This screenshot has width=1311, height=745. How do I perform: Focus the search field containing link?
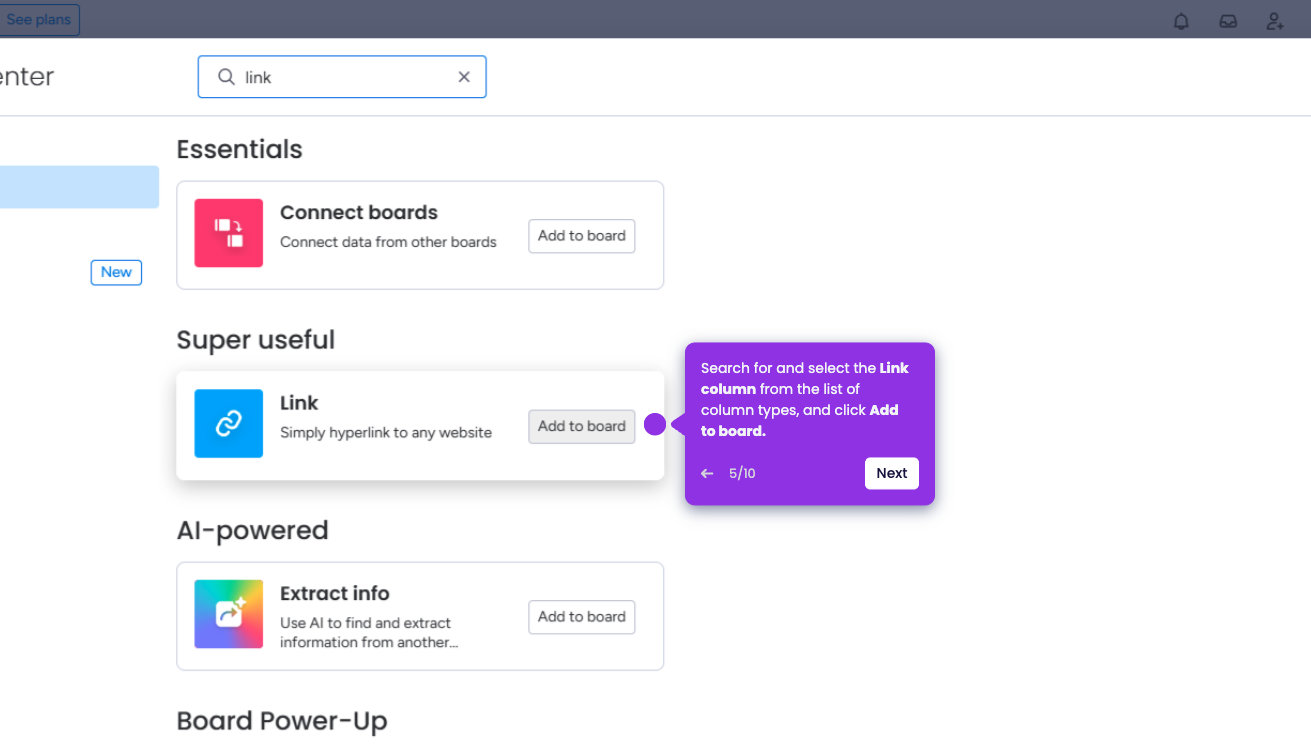pyautogui.click(x=342, y=77)
